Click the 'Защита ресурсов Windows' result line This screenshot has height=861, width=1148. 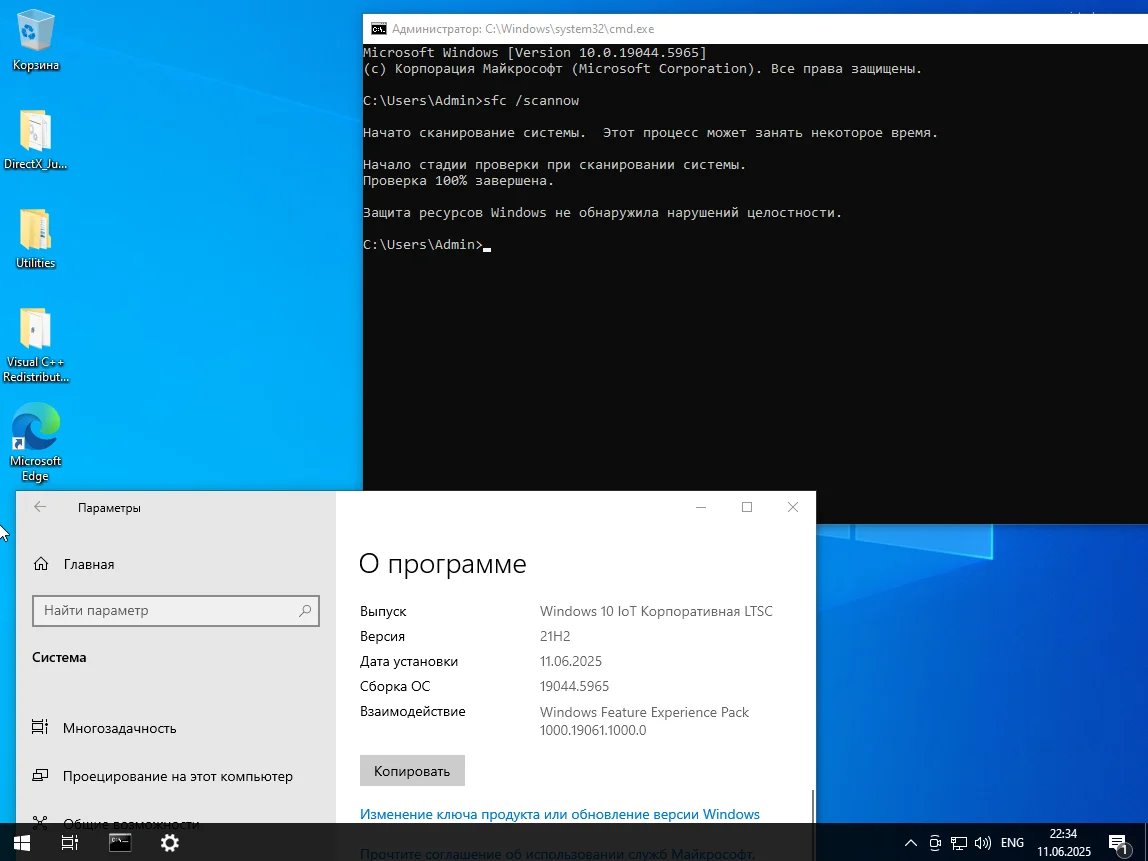pos(602,213)
